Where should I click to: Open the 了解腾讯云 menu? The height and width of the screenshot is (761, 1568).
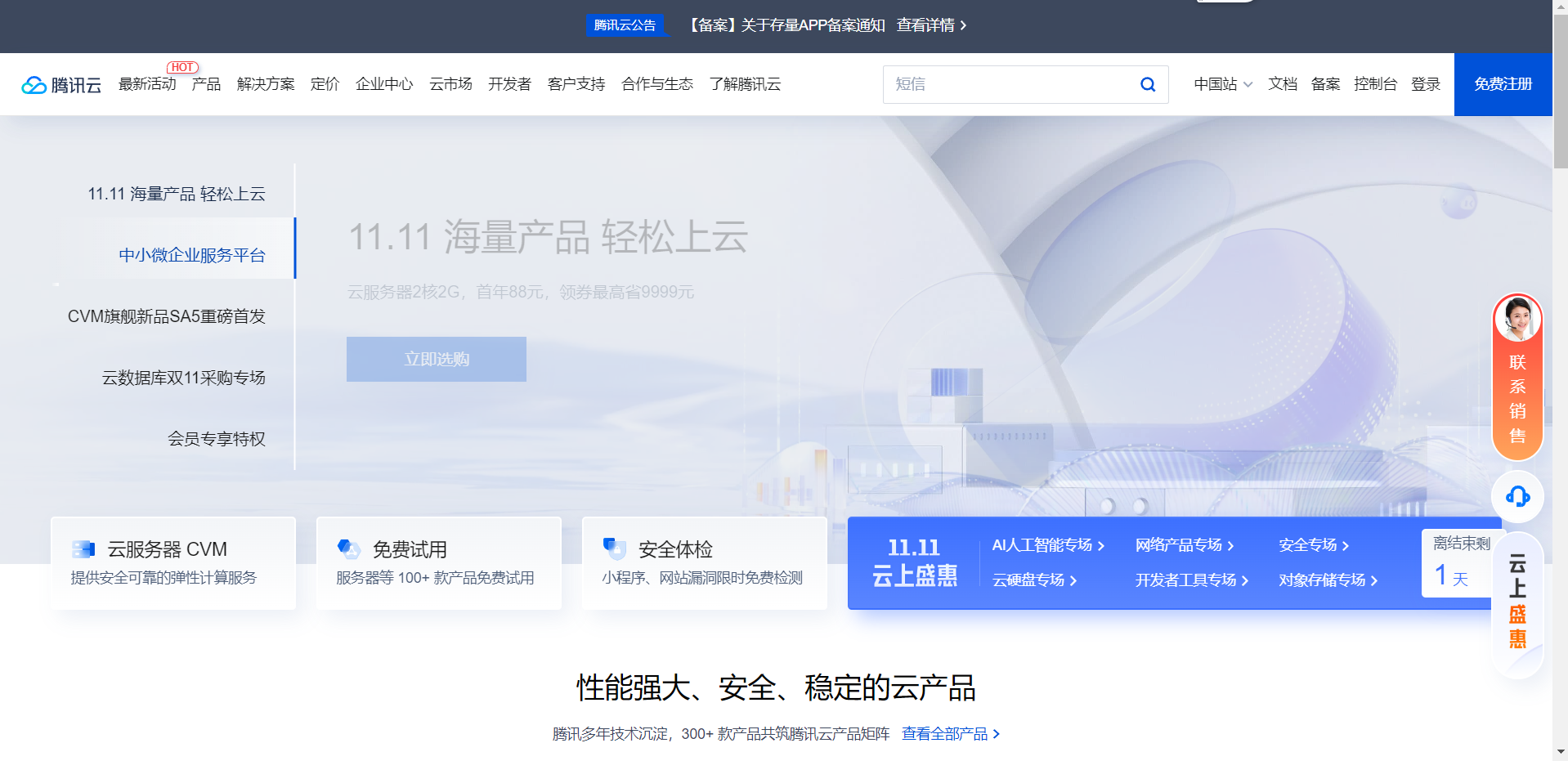[x=745, y=84]
